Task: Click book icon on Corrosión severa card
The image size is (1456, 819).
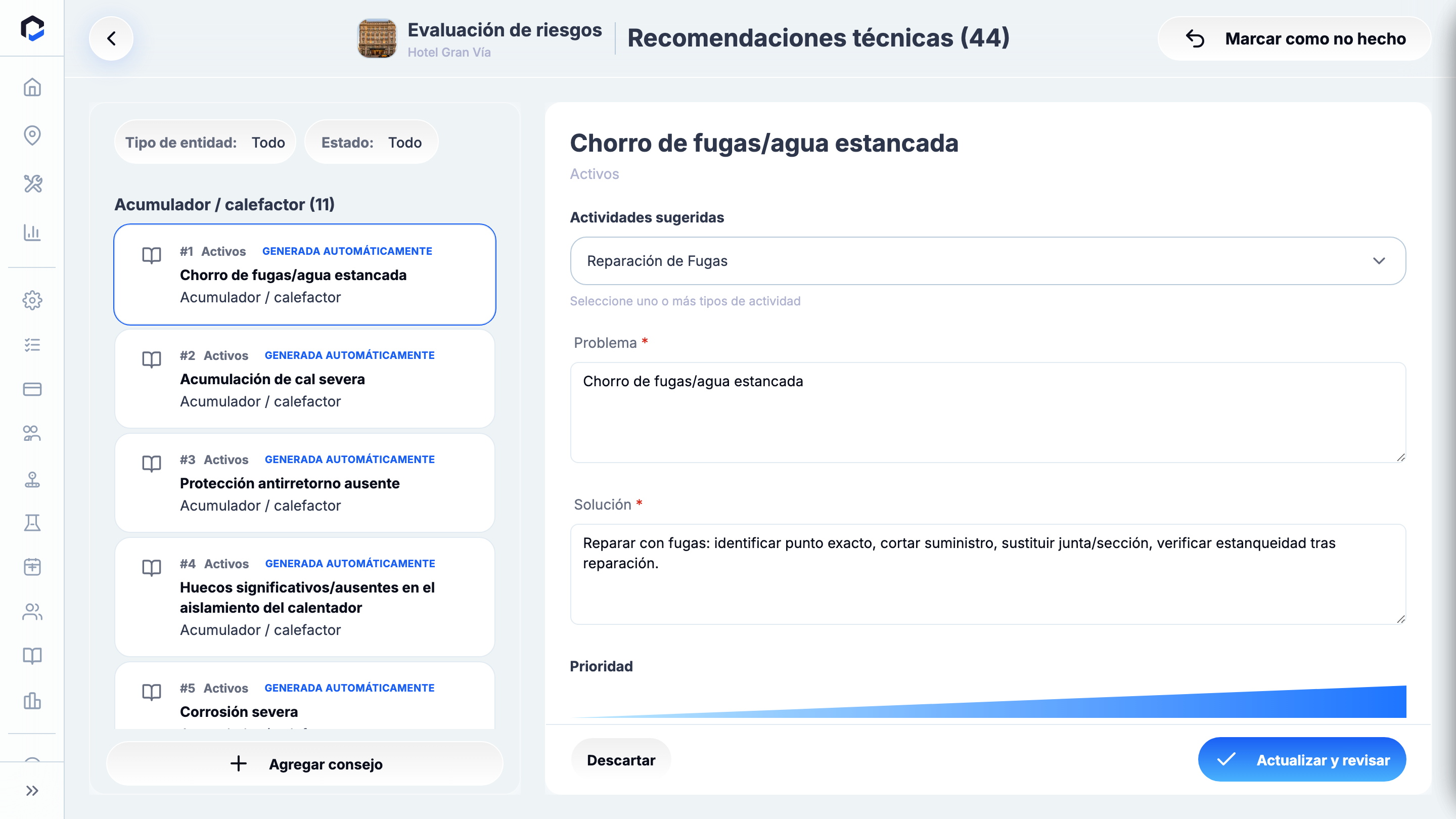Action: 152,693
